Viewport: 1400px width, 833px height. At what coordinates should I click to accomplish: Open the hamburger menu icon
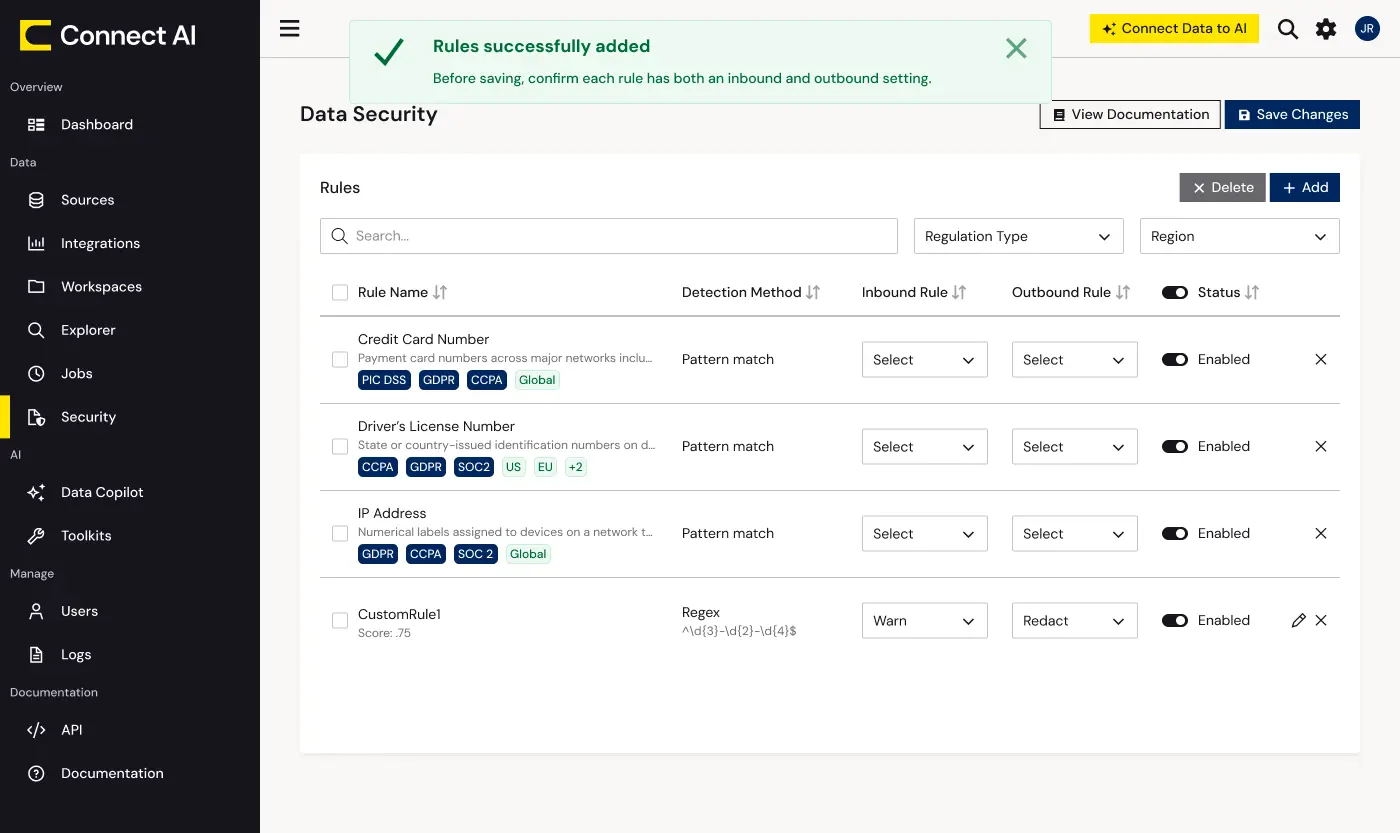290,28
